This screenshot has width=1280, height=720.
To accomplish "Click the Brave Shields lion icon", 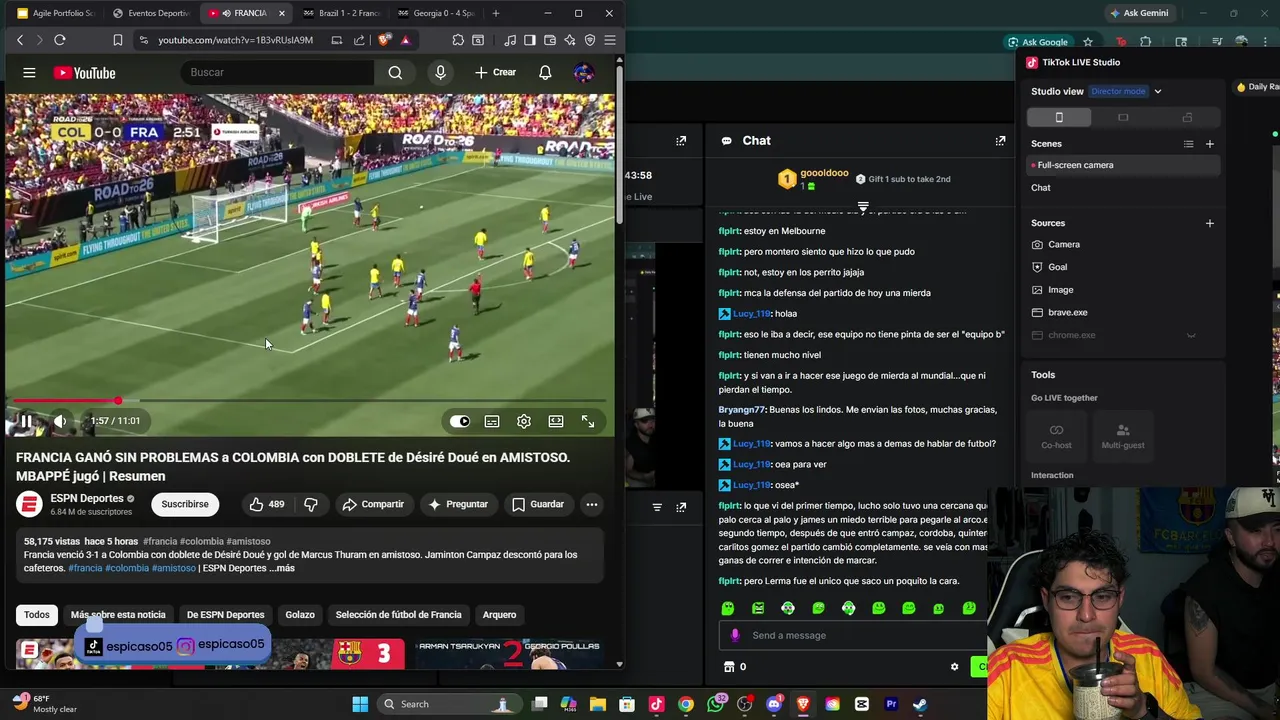I will (x=386, y=40).
